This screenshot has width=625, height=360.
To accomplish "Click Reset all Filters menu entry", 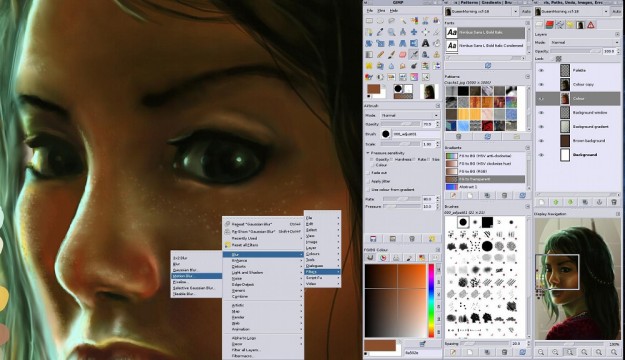I will click(263, 245).
